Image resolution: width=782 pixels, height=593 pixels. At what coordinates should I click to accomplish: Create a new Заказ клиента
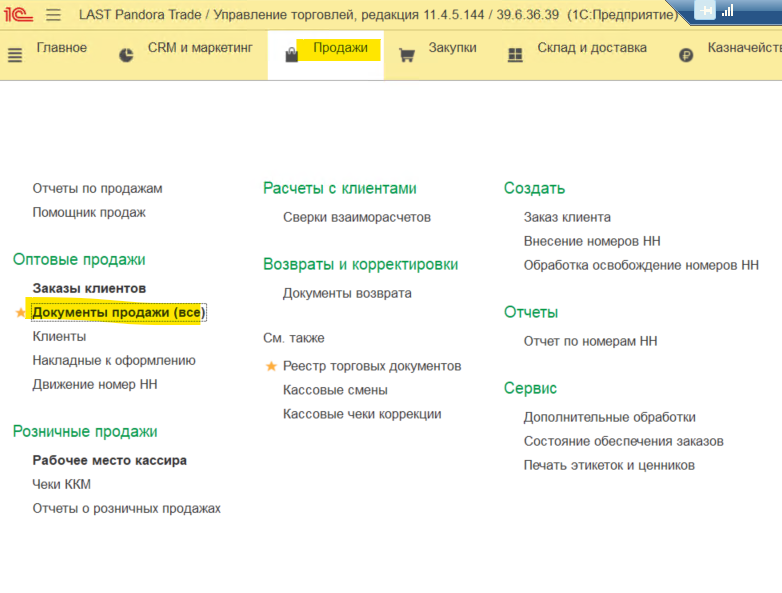point(567,217)
